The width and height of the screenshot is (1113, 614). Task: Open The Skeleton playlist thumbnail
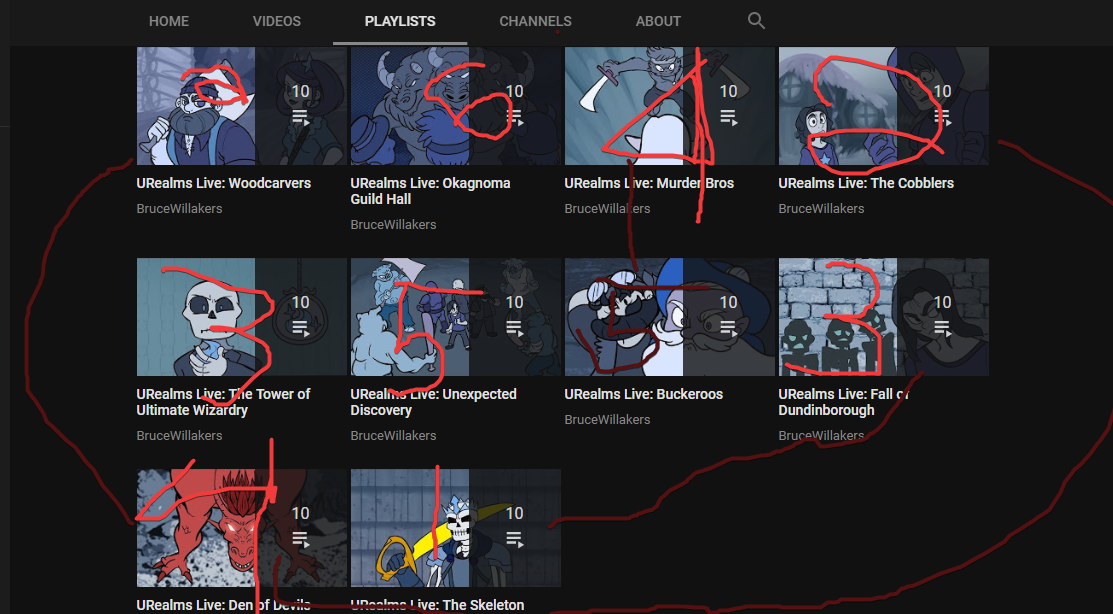point(456,528)
